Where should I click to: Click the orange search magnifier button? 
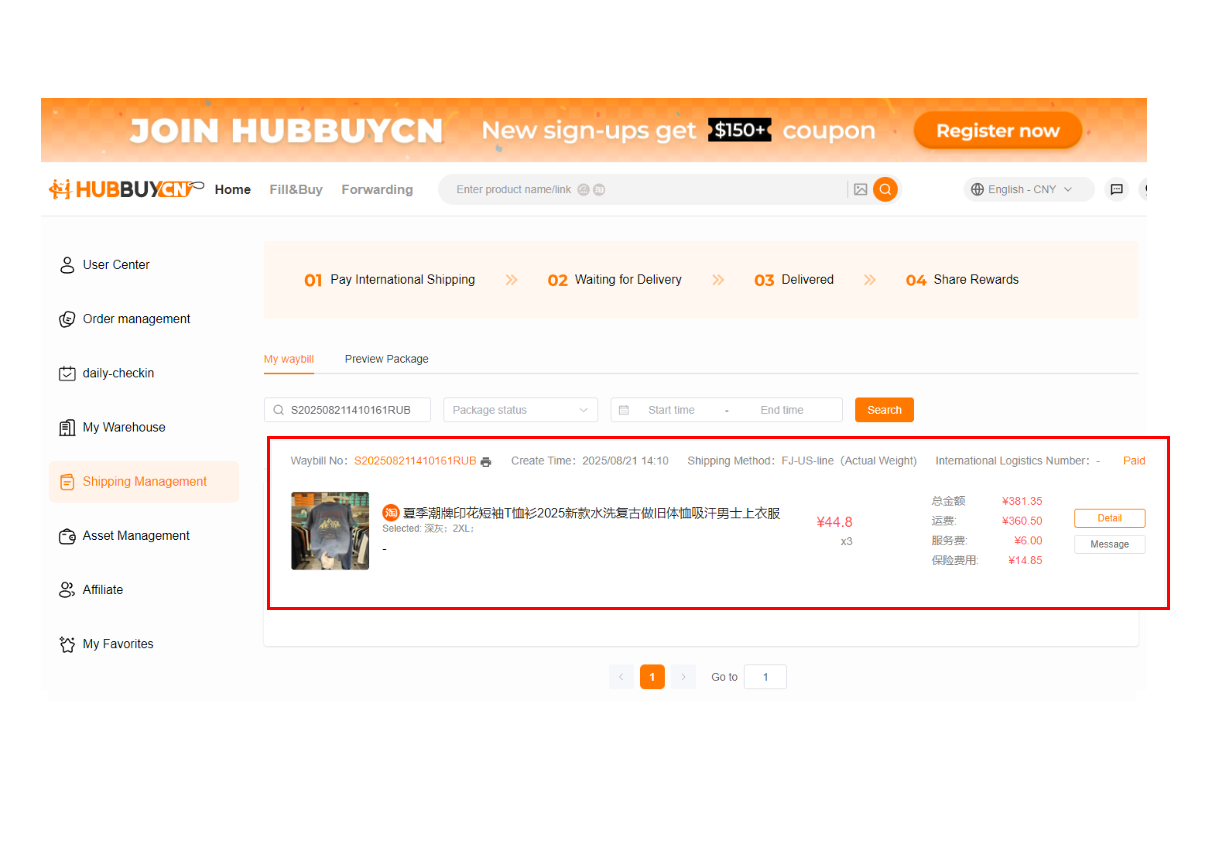(885, 190)
